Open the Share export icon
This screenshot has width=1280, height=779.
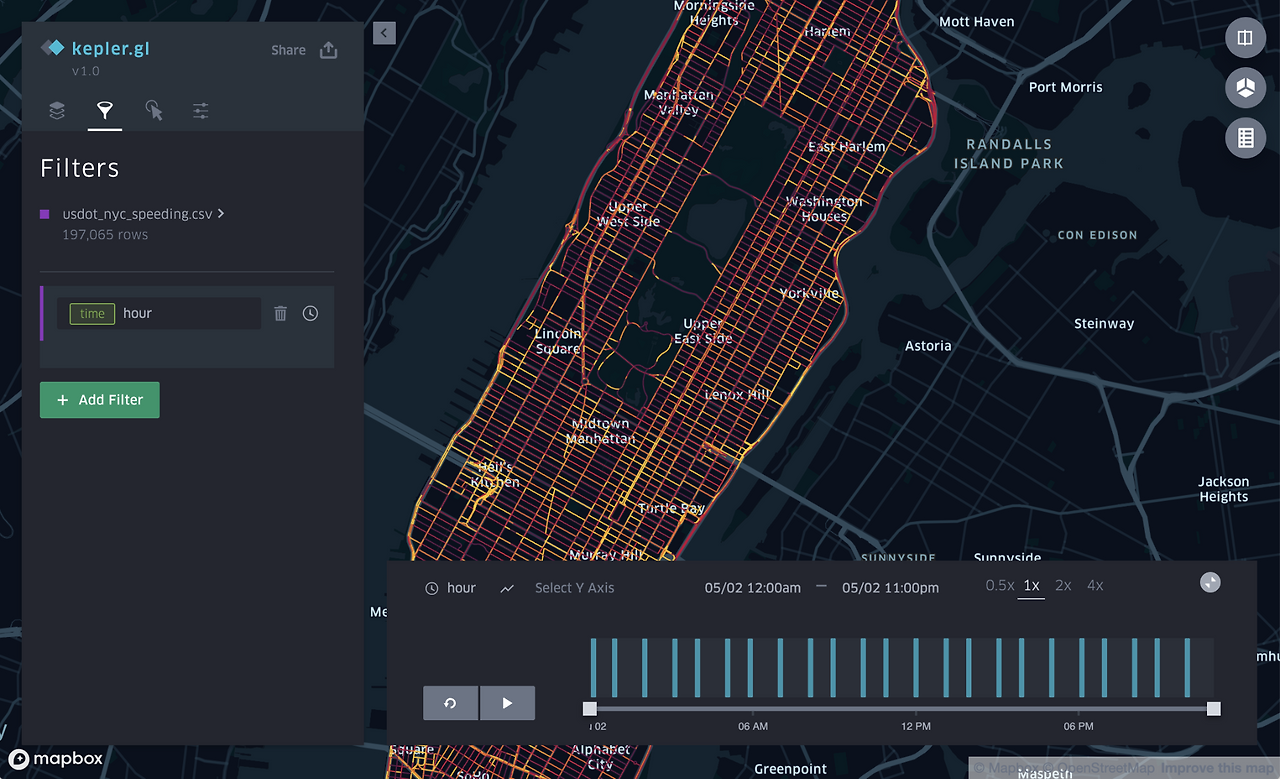click(x=328, y=50)
